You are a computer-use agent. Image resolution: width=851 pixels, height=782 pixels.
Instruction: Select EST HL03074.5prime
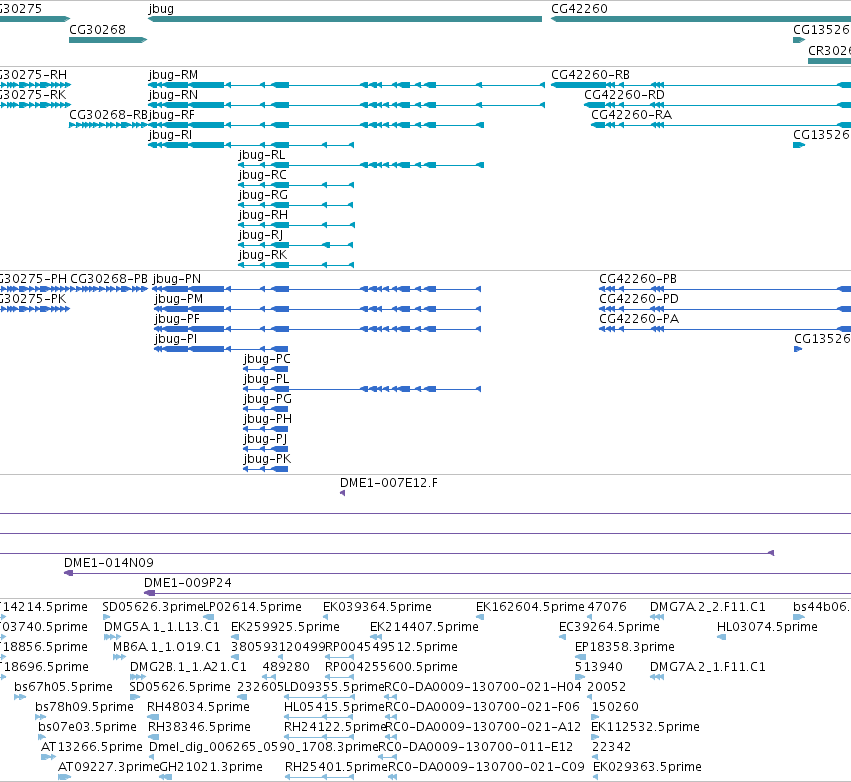point(767,627)
